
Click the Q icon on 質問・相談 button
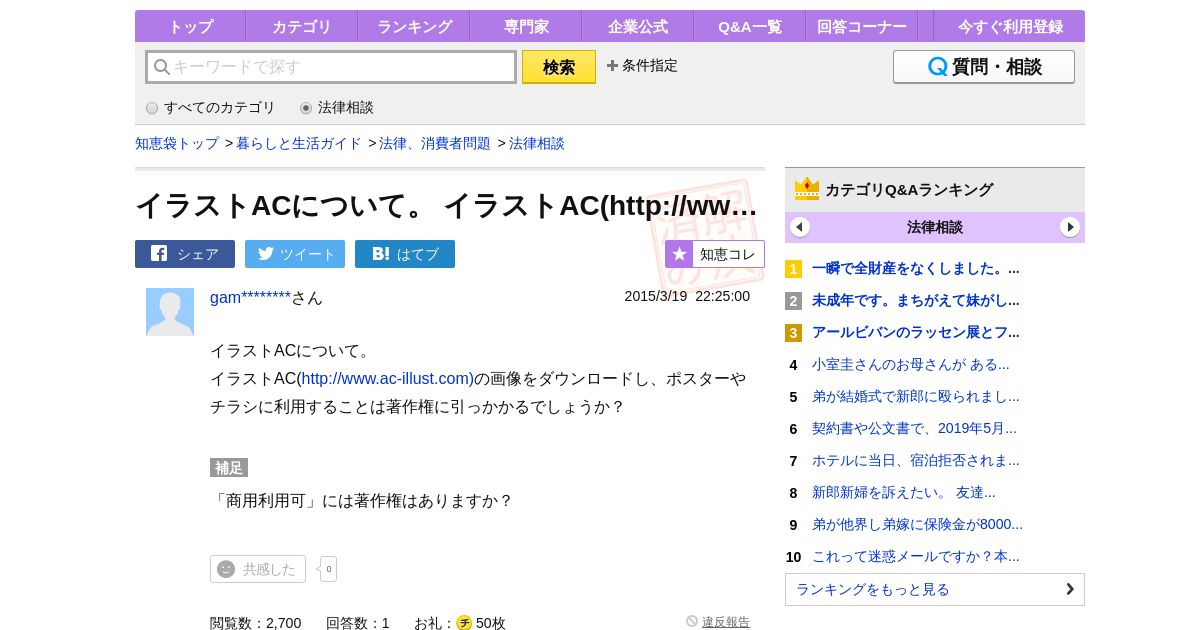click(937, 67)
